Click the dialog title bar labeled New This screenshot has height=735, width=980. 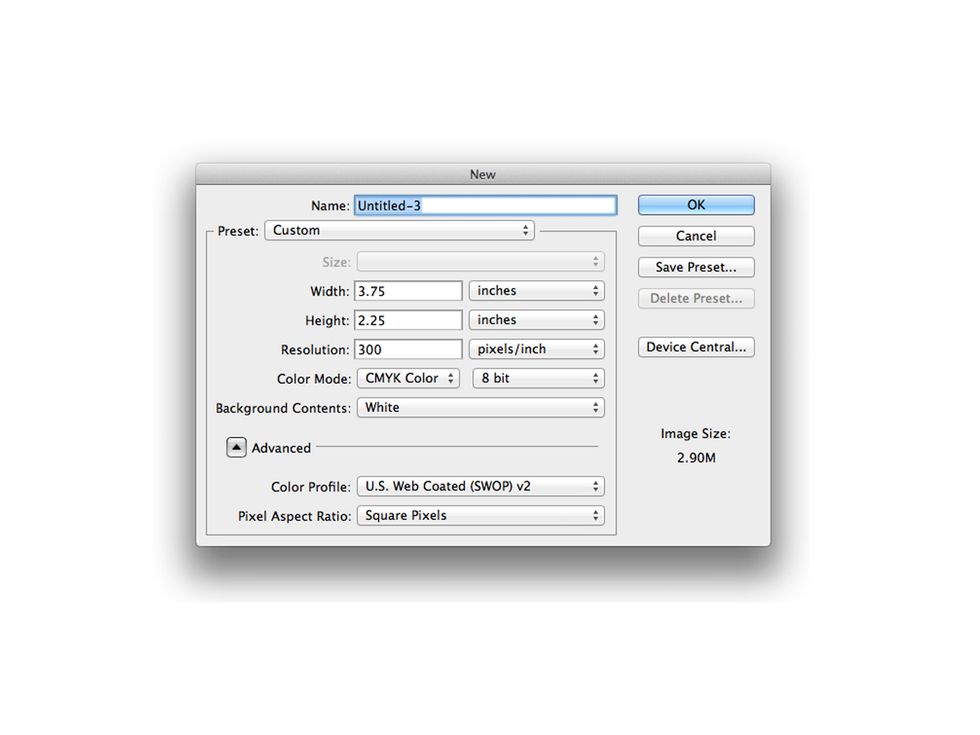pyautogui.click(x=483, y=173)
